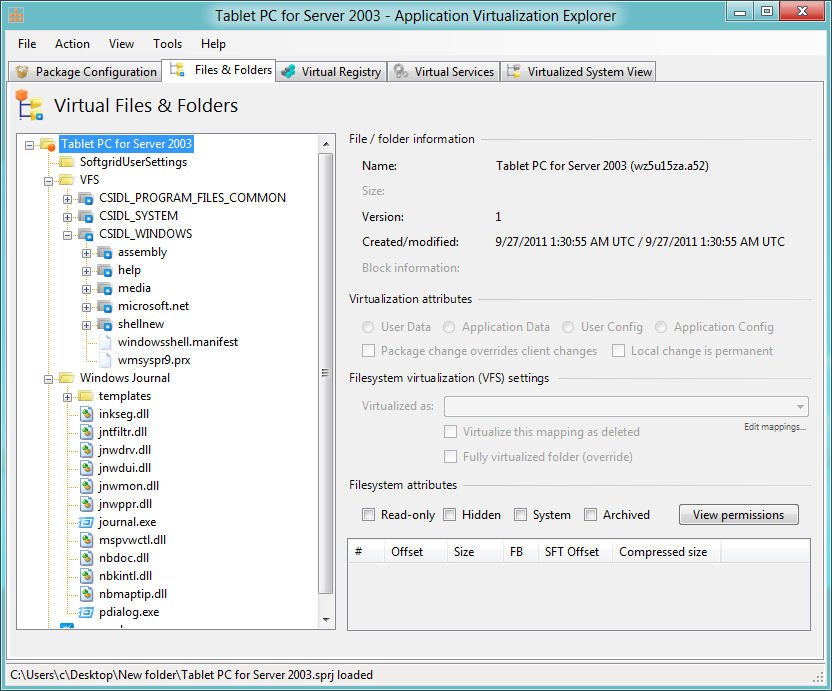Click the inkseg.dll file icon

click(x=86, y=414)
